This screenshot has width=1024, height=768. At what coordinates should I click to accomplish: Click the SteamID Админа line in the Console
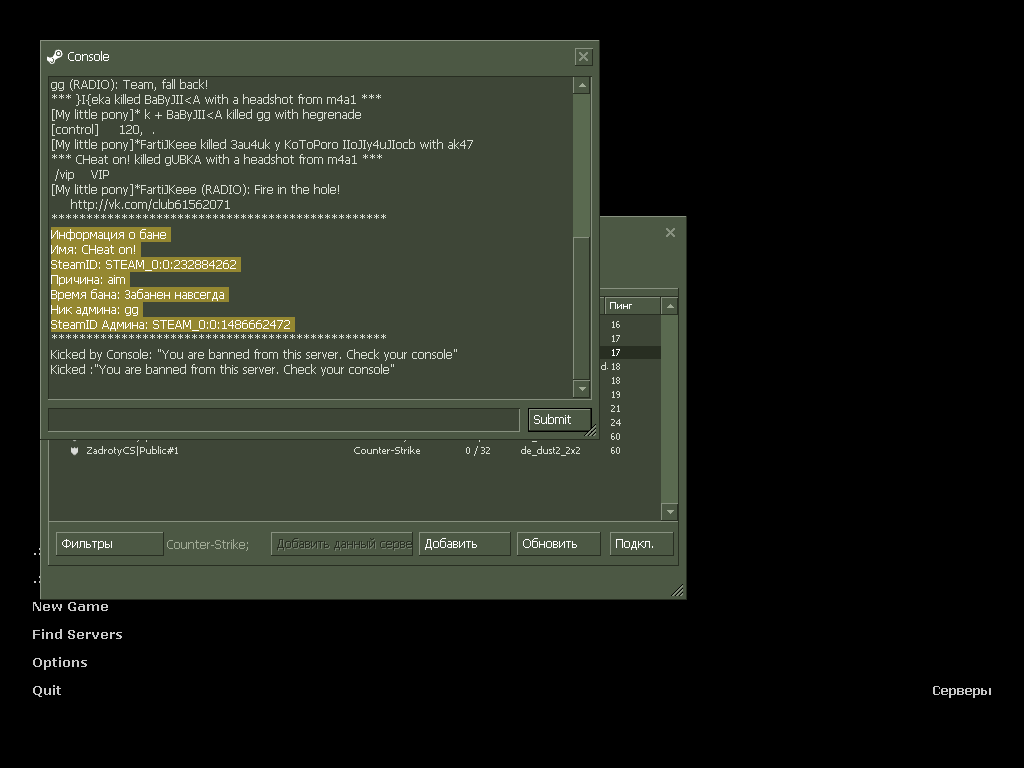[170, 325]
